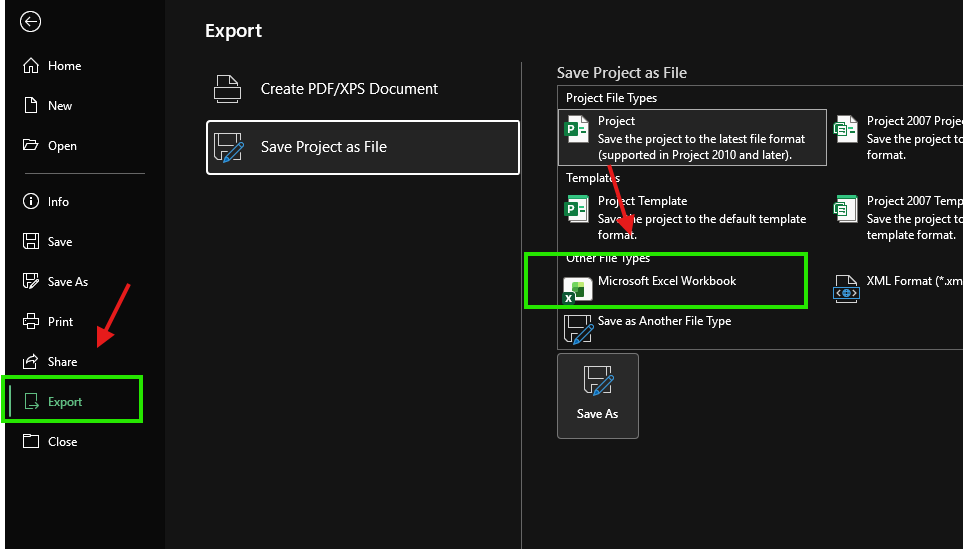Click the Save Project as File heading

[622, 72]
